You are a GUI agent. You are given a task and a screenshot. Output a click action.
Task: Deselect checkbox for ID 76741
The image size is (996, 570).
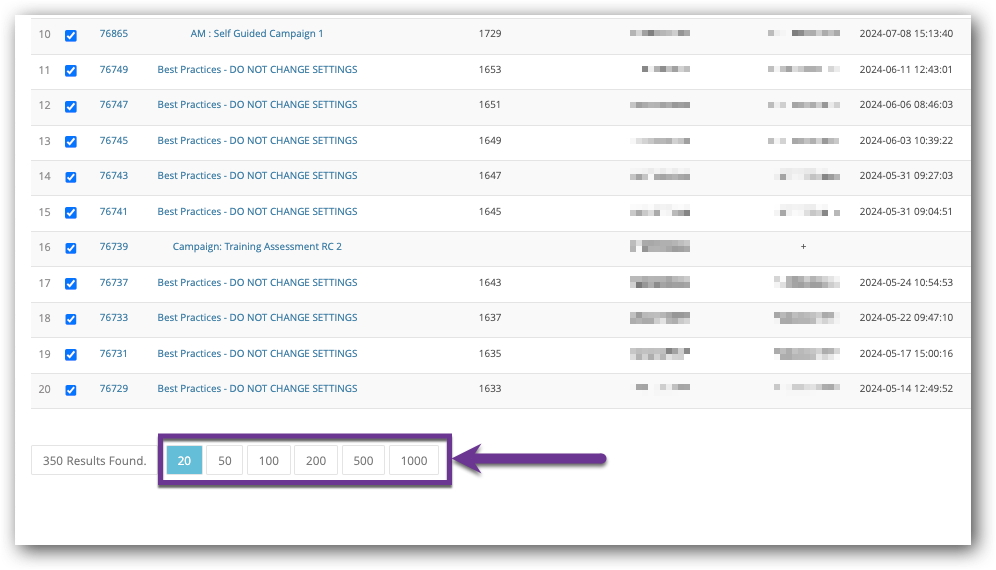pyautogui.click(x=71, y=212)
